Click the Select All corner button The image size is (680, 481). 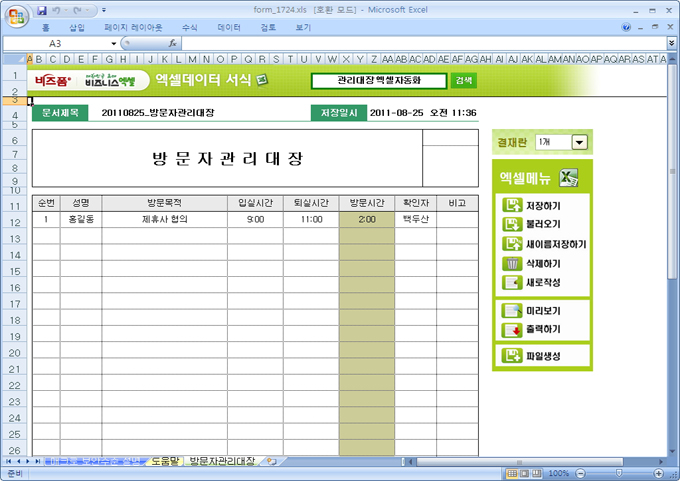coord(15,59)
